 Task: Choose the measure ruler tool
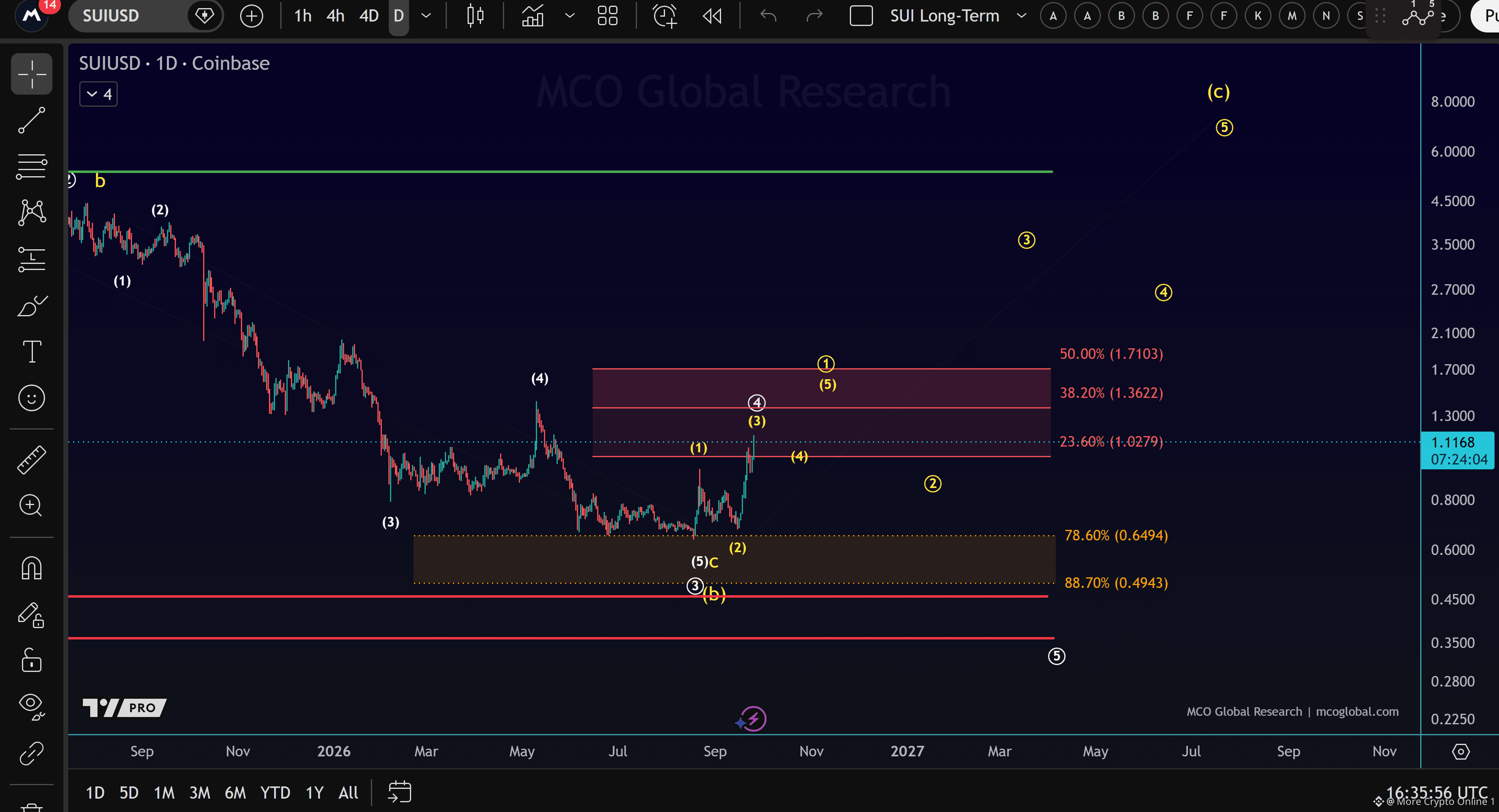(x=31, y=460)
